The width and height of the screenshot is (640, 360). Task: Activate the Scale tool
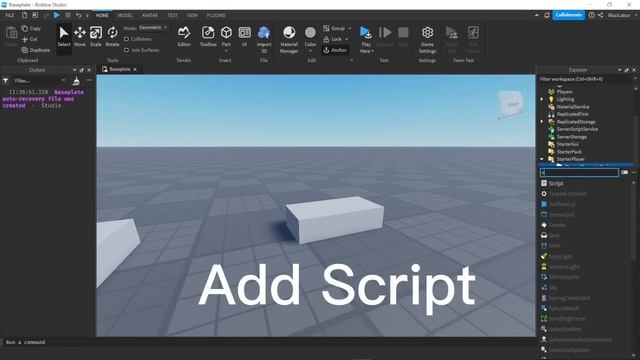tap(96, 37)
